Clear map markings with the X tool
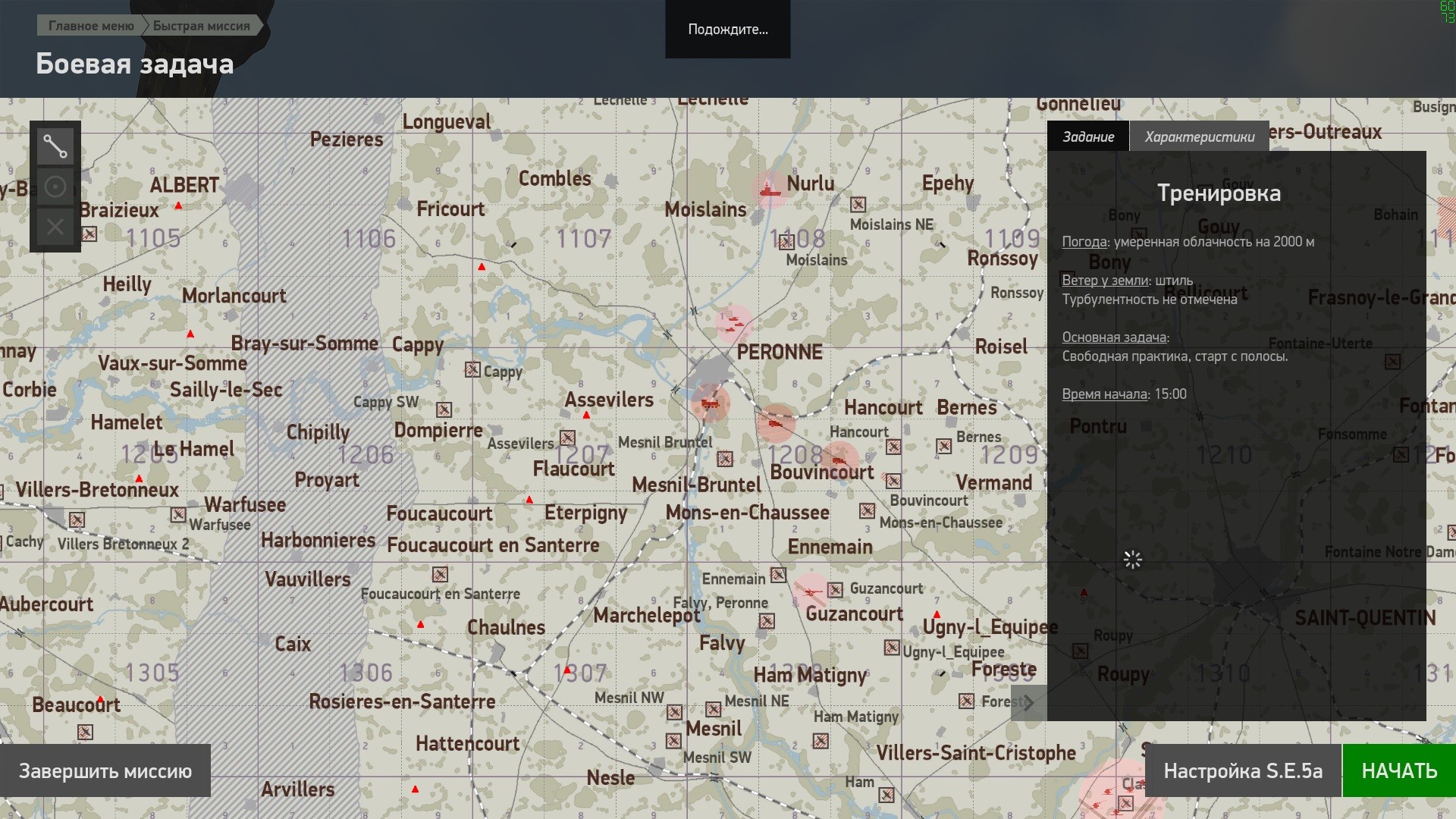The image size is (1456, 819). (55, 227)
